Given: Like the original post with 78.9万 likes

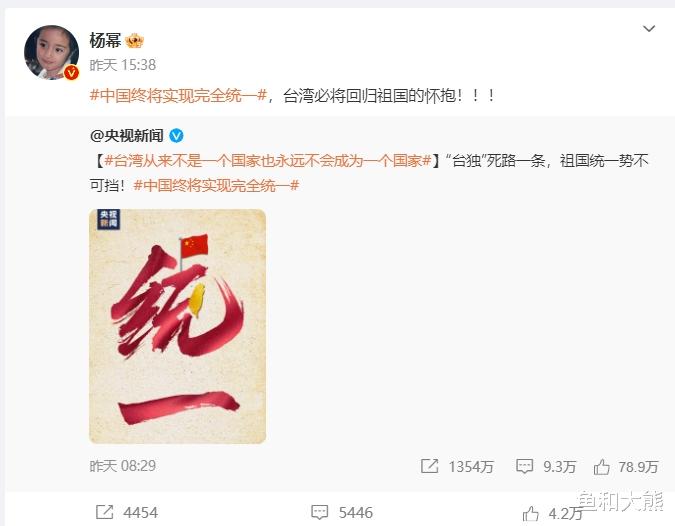Looking at the screenshot, I should [601, 466].
